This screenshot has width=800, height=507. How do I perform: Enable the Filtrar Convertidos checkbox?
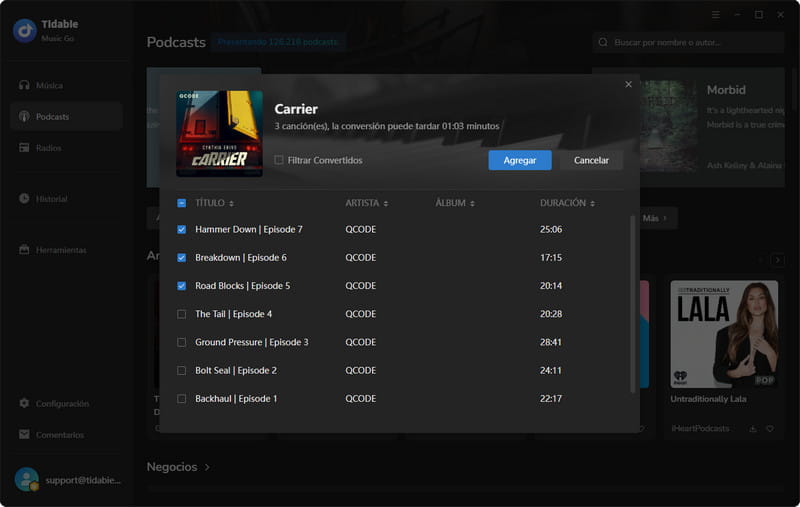coord(279,160)
